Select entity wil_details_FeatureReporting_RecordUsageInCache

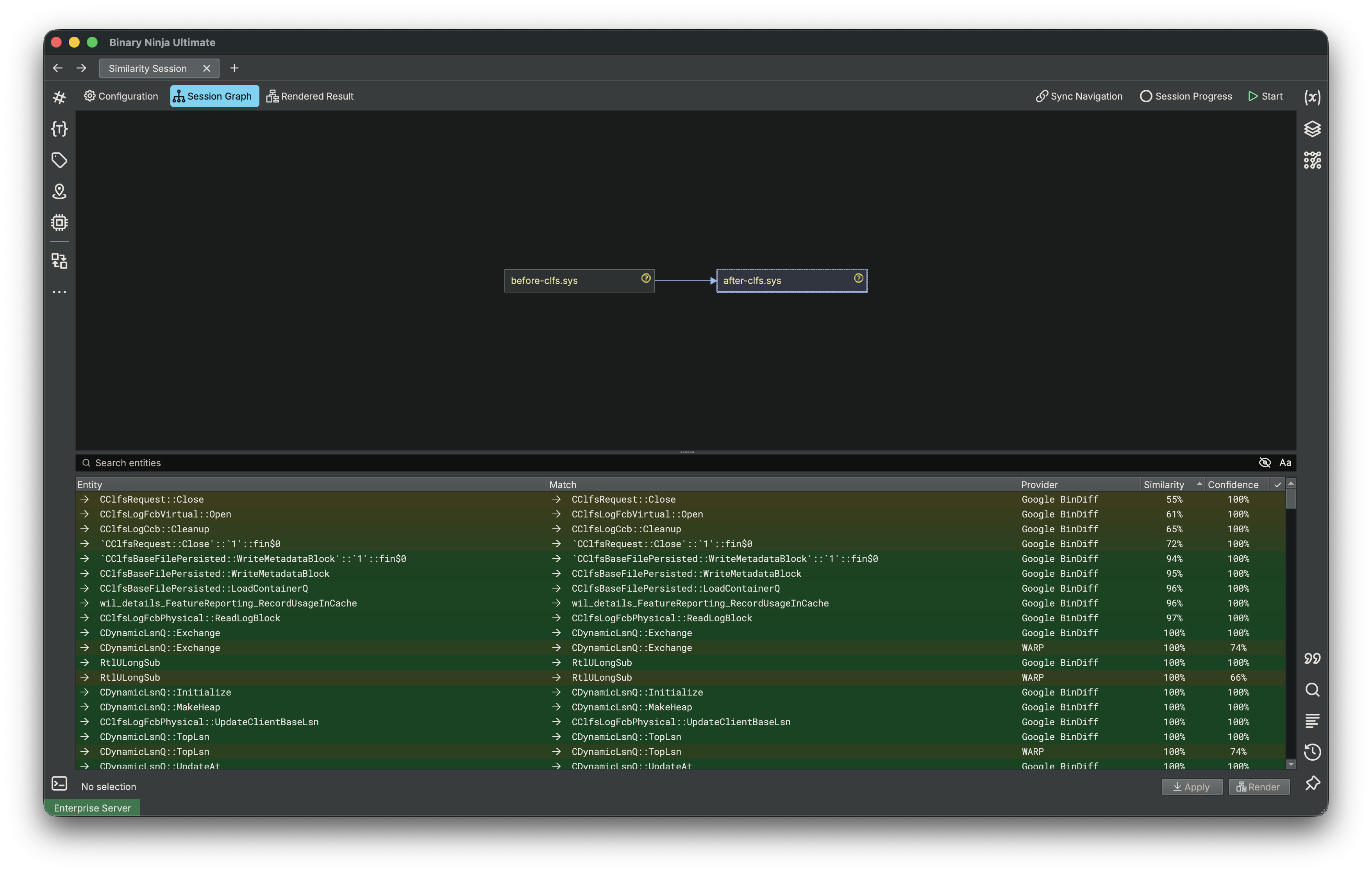[x=228, y=603]
